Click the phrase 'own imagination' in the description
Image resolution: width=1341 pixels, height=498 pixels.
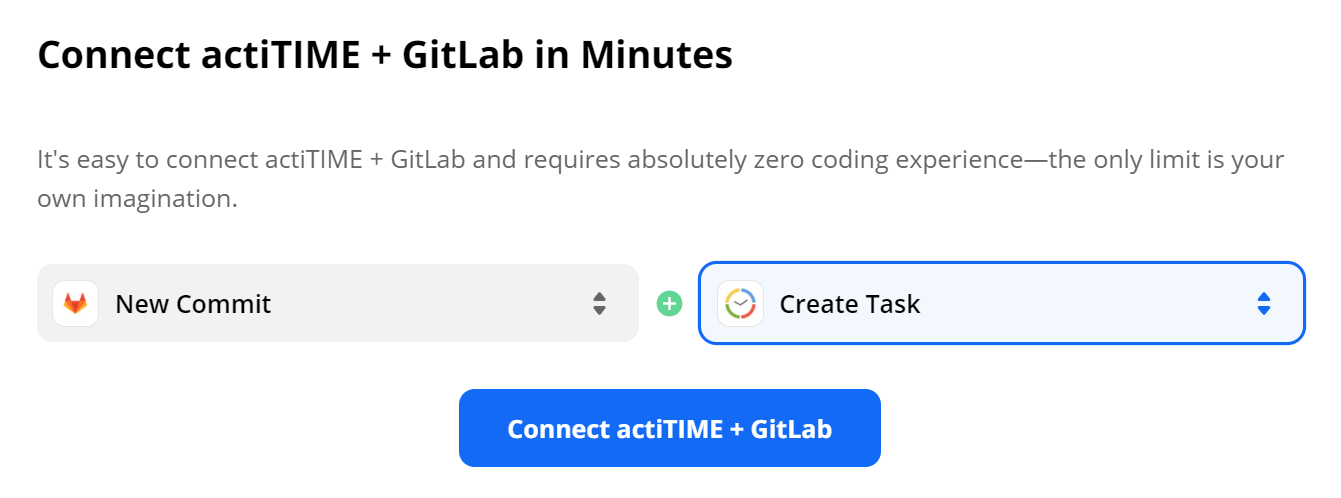pos(136,199)
